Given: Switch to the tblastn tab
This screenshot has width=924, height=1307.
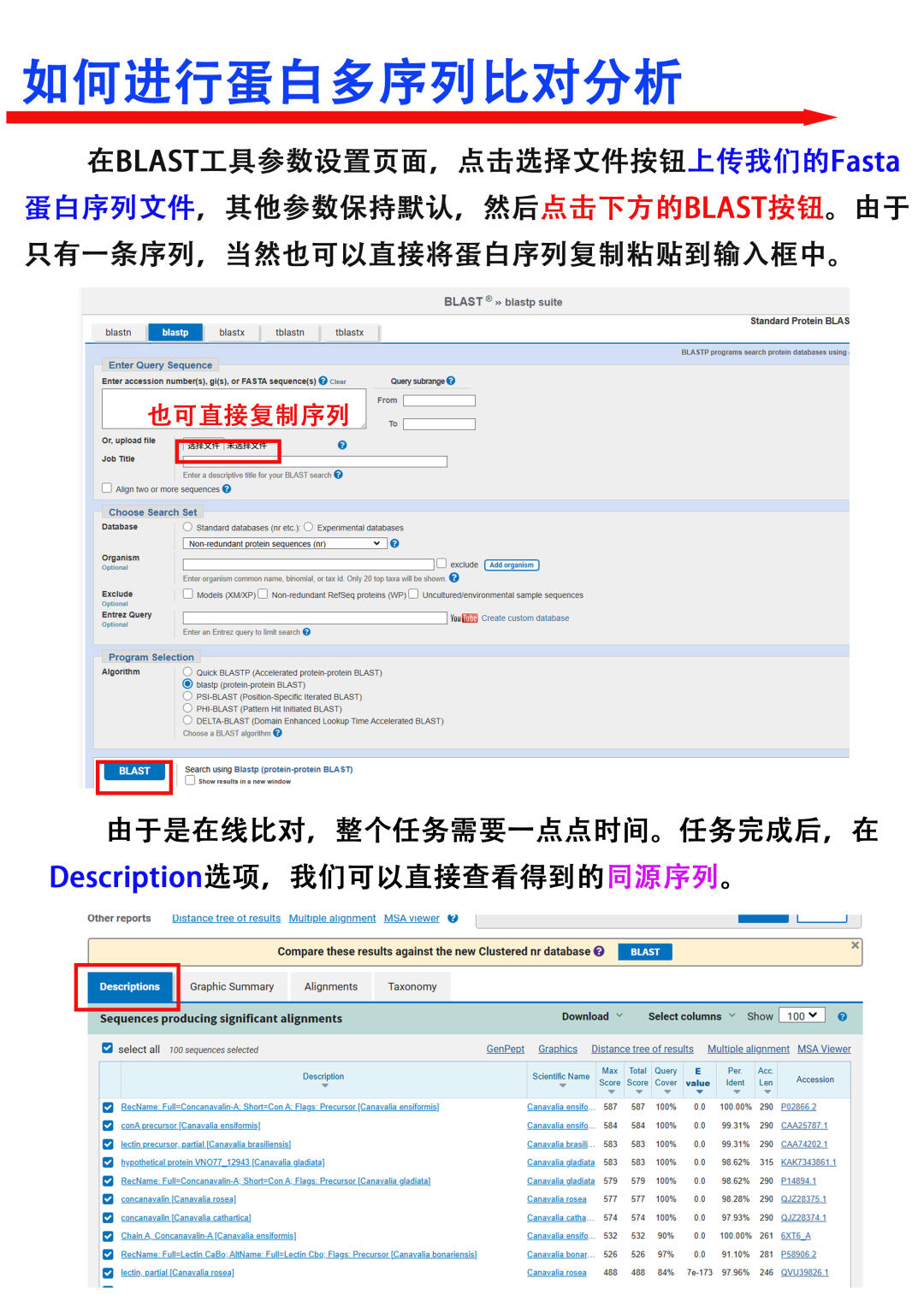Looking at the screenshot, I should 290,333.
